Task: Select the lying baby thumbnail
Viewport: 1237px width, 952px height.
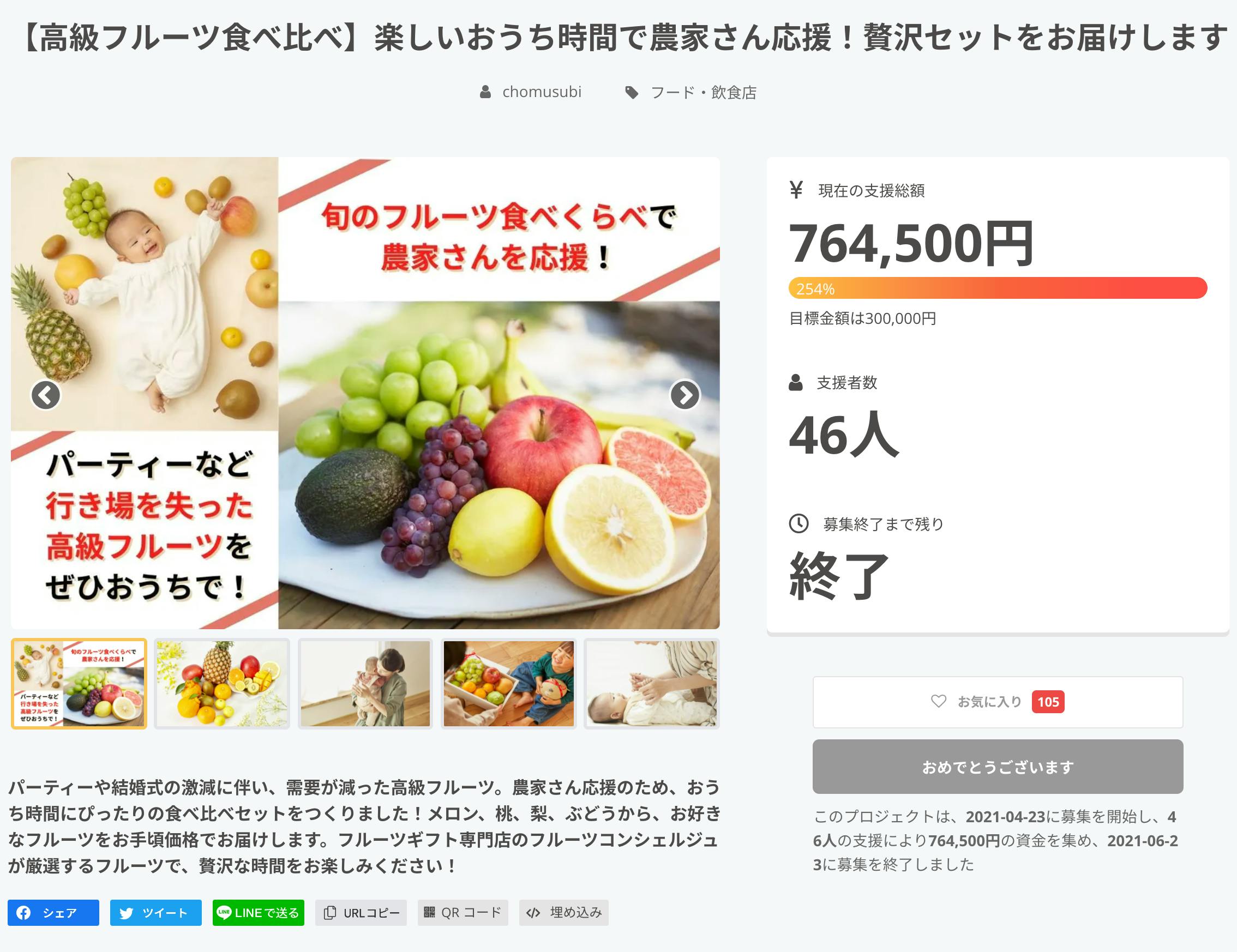Action: tap(651, 684)
